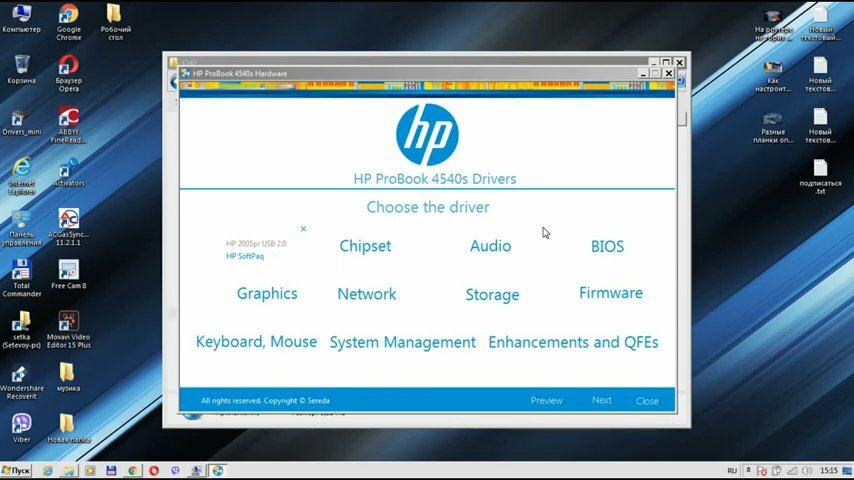Screen dimensions: 854x480
Task: Launch Google Chrome from the desktop
Action: coord(69,22)
